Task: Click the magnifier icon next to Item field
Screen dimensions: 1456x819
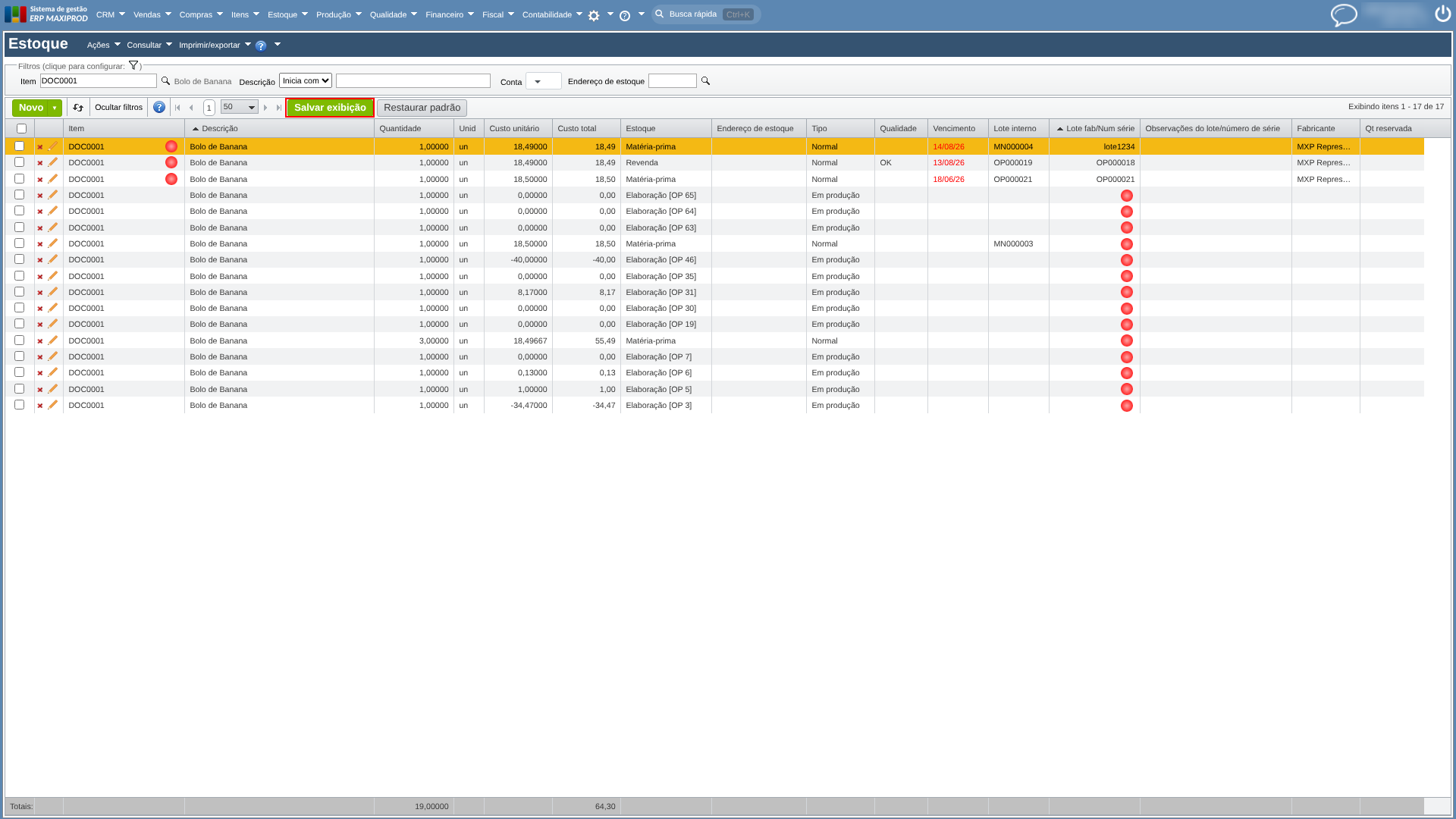Action: pyautogui.click(x=165, y=81)
